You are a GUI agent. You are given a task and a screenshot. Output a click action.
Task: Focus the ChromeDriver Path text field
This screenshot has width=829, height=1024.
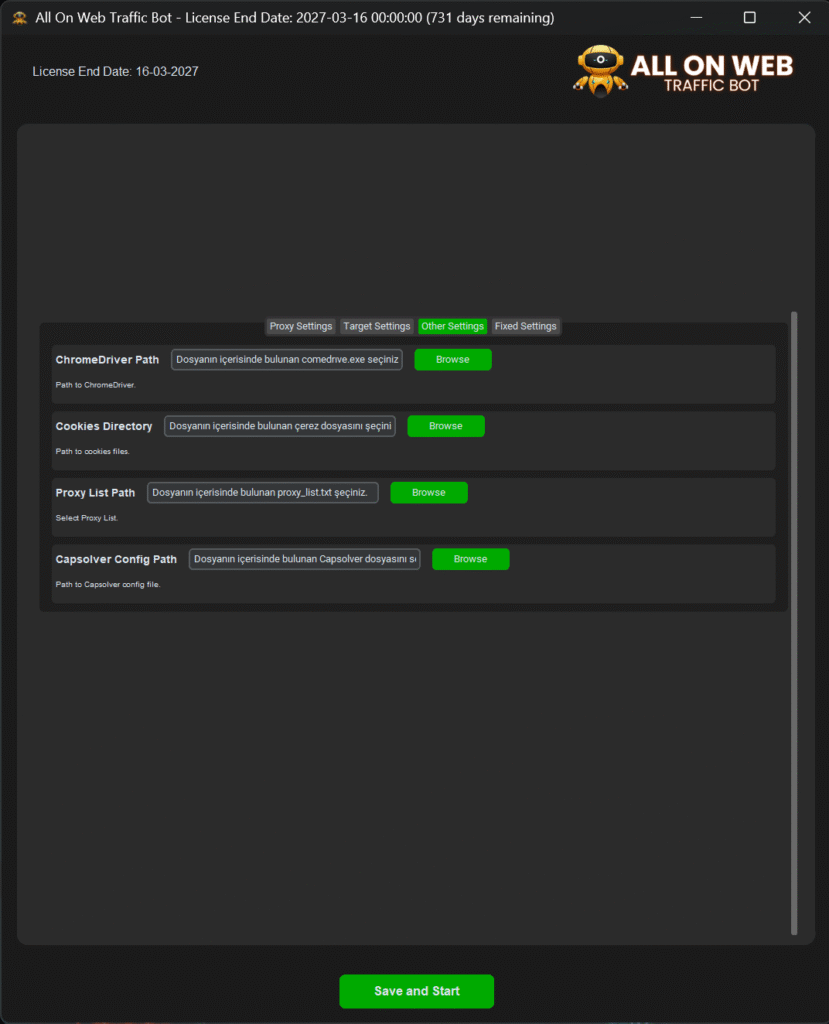[287, 360]
